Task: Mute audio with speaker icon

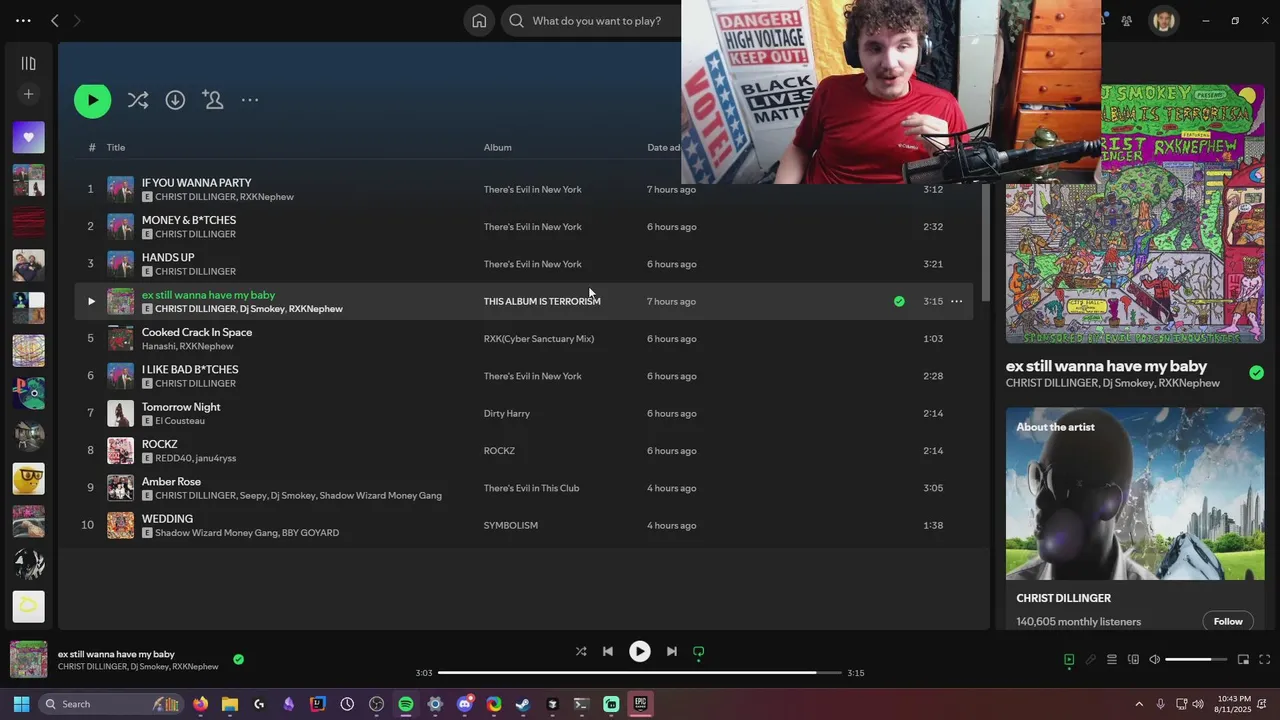Action: 1154,659
